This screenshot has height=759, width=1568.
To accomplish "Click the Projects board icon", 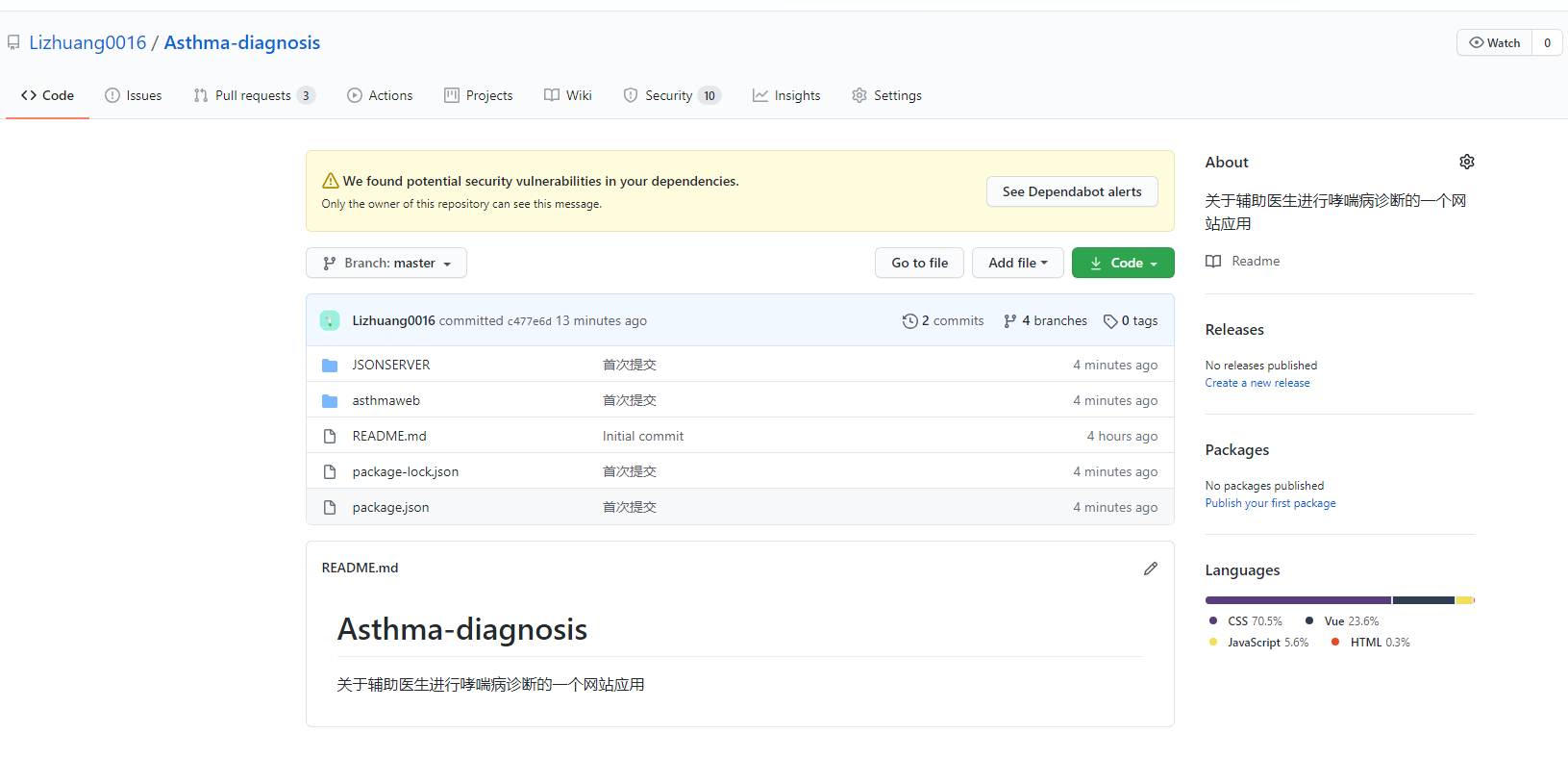I will 452,95.
